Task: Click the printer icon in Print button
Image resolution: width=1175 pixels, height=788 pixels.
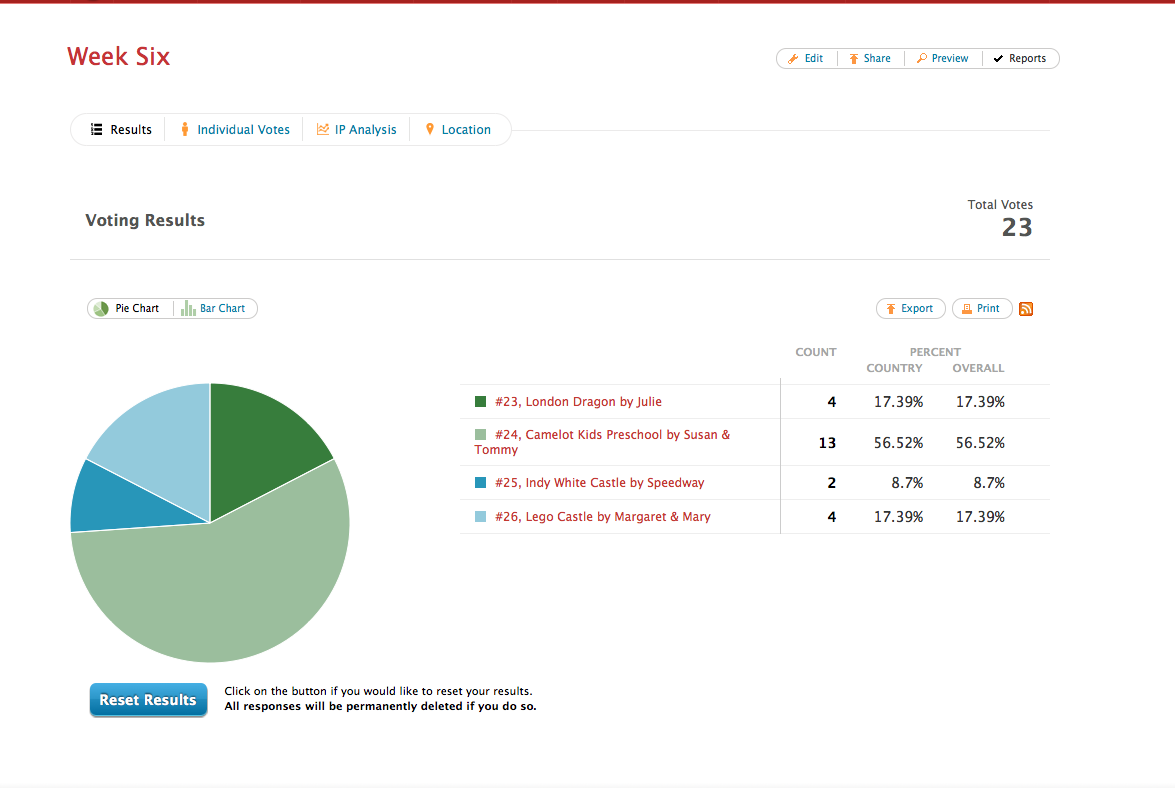Action: (967, 309)
